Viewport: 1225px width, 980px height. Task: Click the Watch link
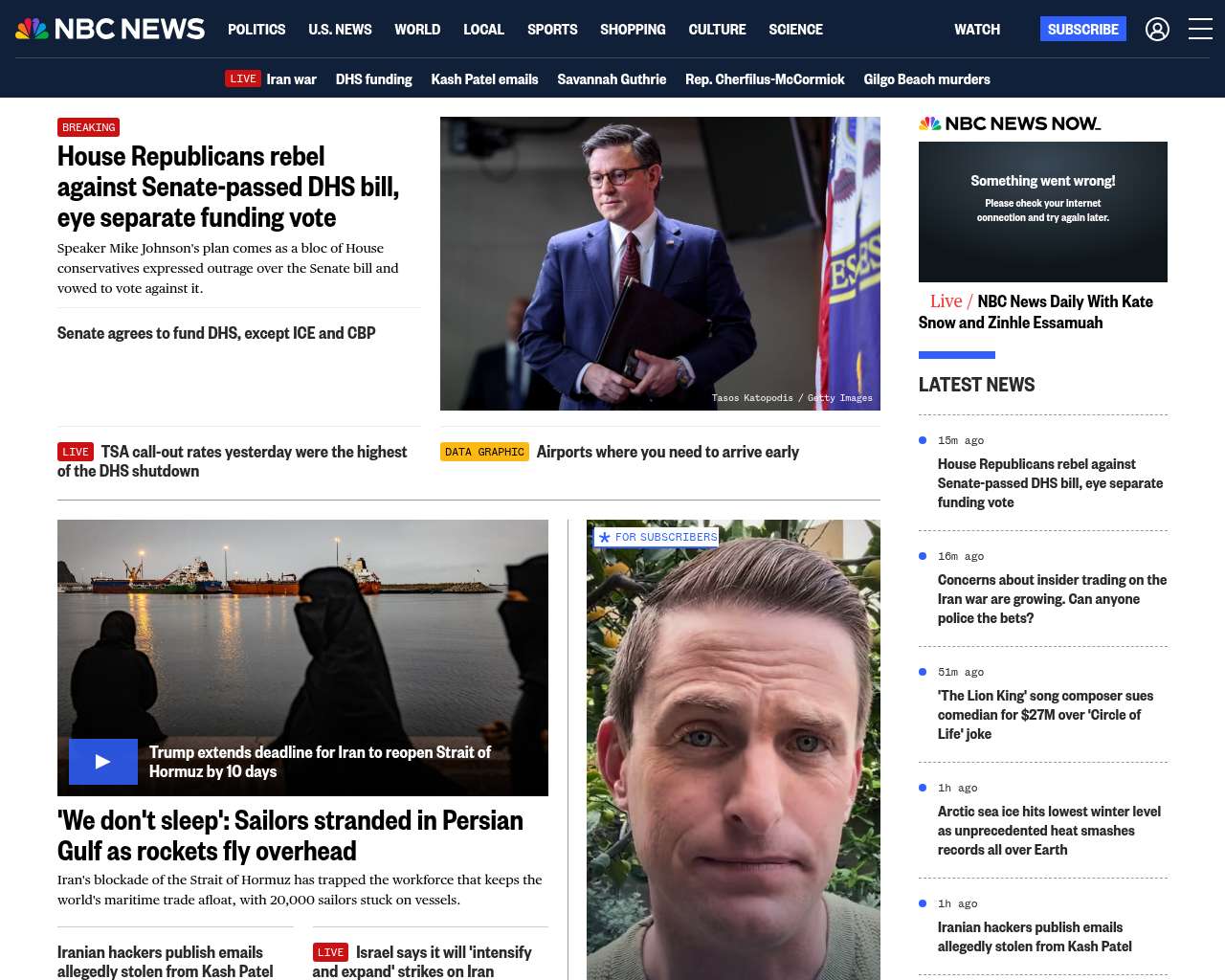coord(977,30)
